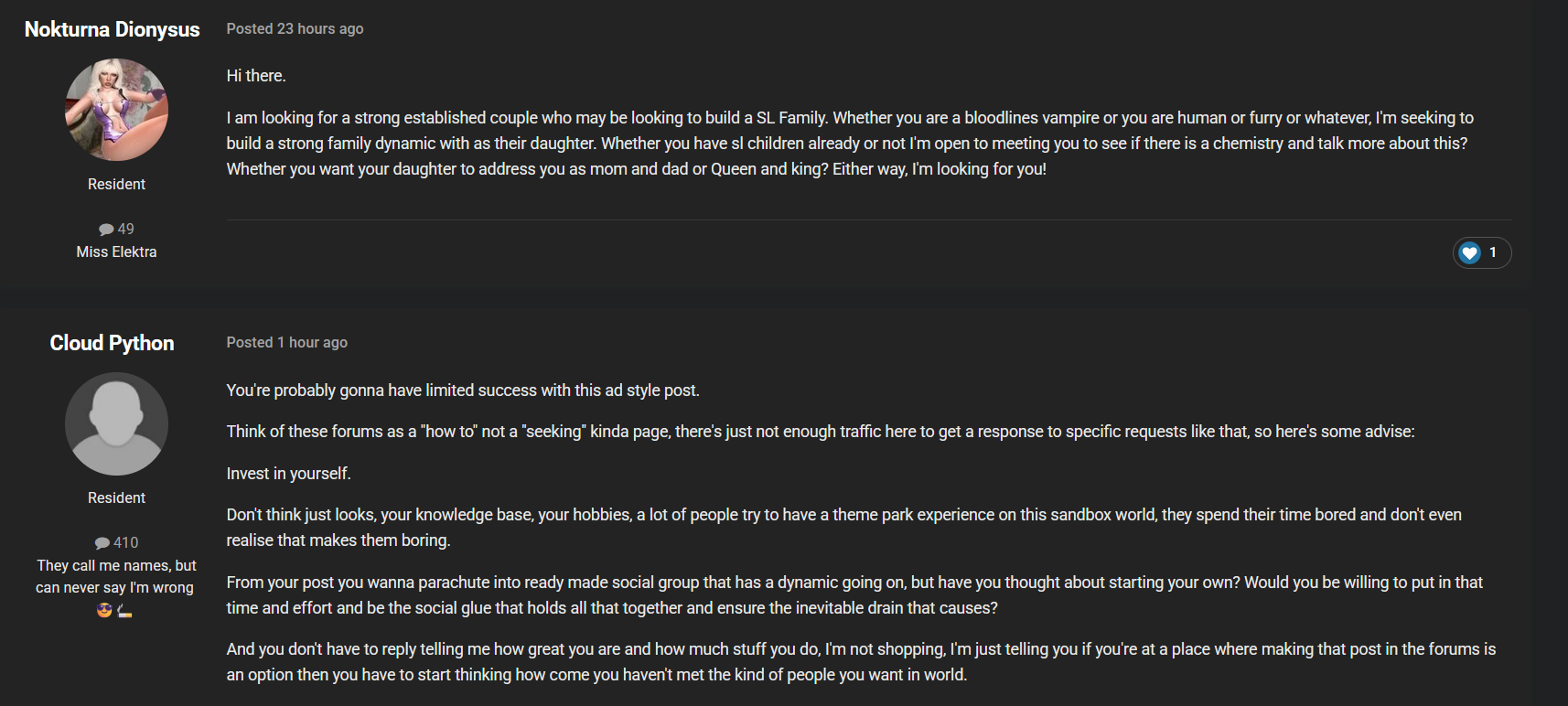Click the speech bubble icon beside 410

102,543
